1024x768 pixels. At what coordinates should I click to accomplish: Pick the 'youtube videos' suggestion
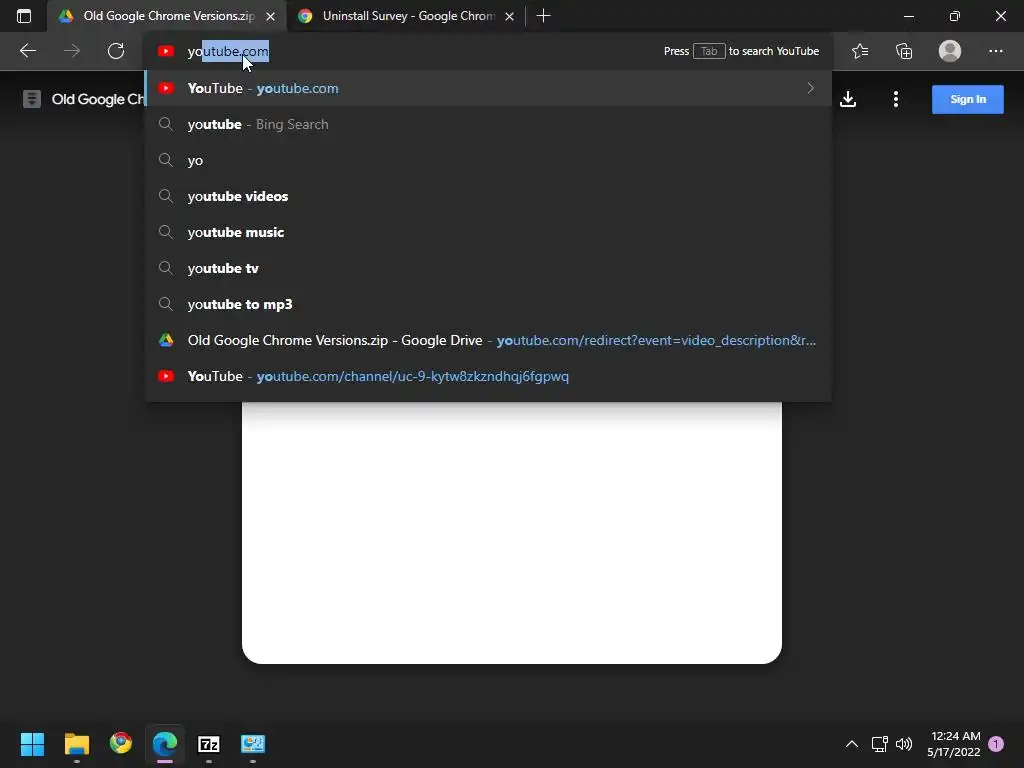click(488, 196)
